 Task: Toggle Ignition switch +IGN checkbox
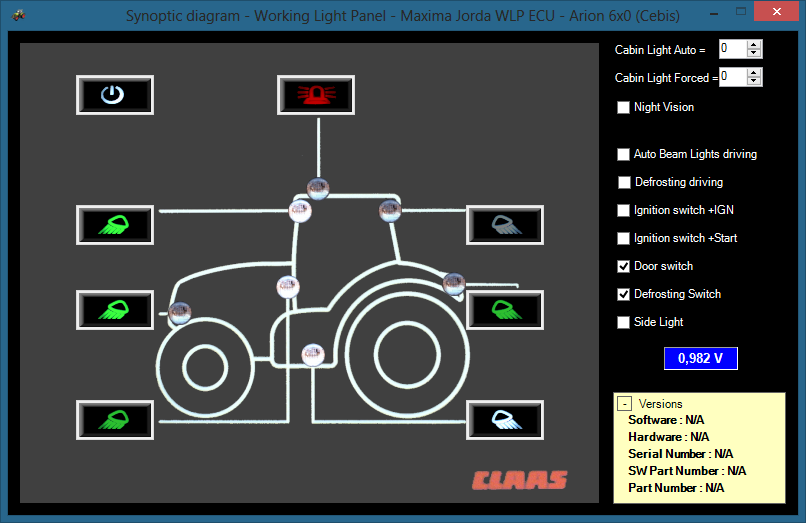point(623,210)
